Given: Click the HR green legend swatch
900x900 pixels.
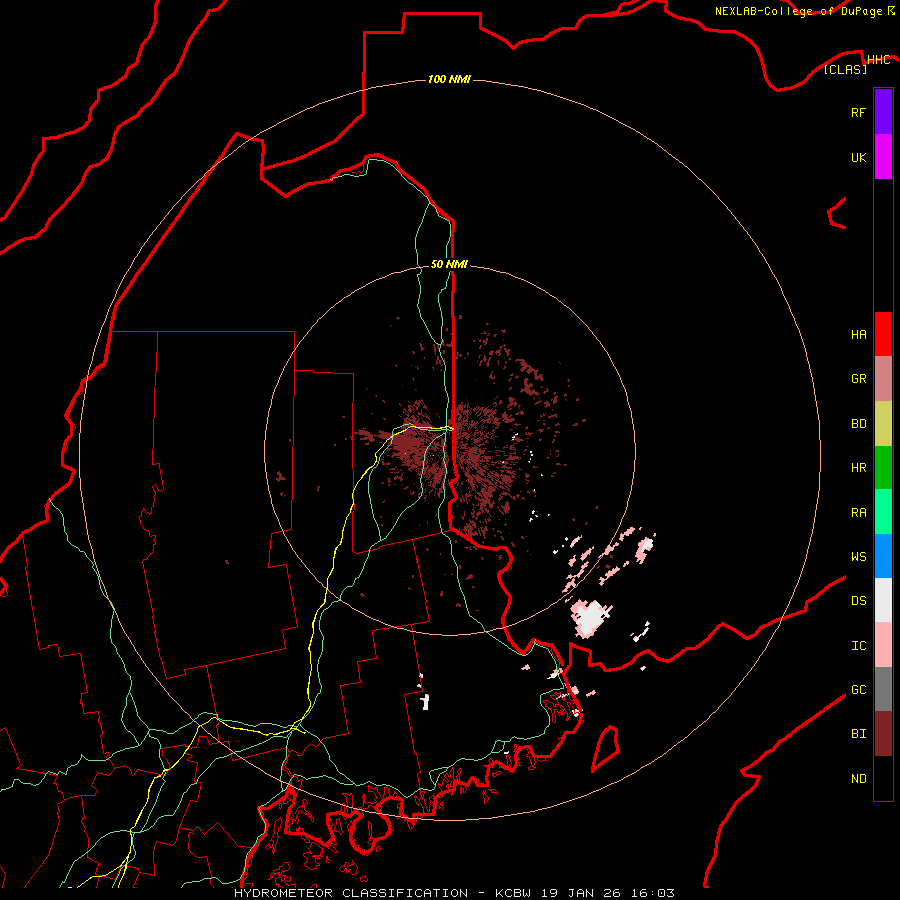Looking at the screenshot, I should pyautogui.click(x=883, y=468).
